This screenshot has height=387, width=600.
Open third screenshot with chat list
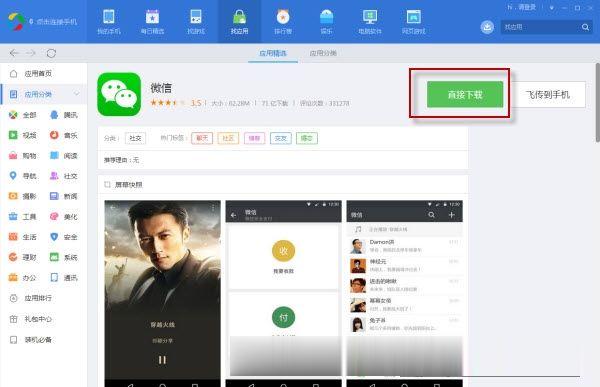pyautogui.click(x=404, y=293)
